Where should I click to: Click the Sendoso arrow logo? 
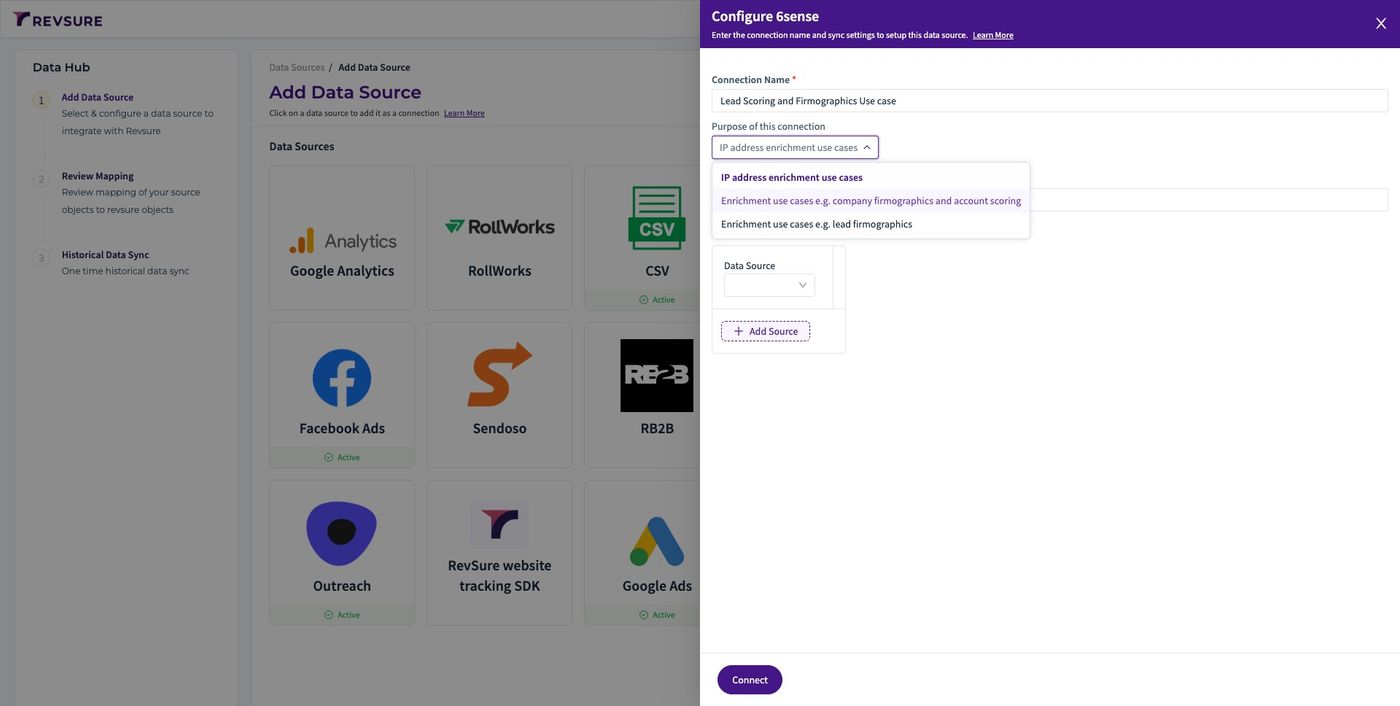499,375
